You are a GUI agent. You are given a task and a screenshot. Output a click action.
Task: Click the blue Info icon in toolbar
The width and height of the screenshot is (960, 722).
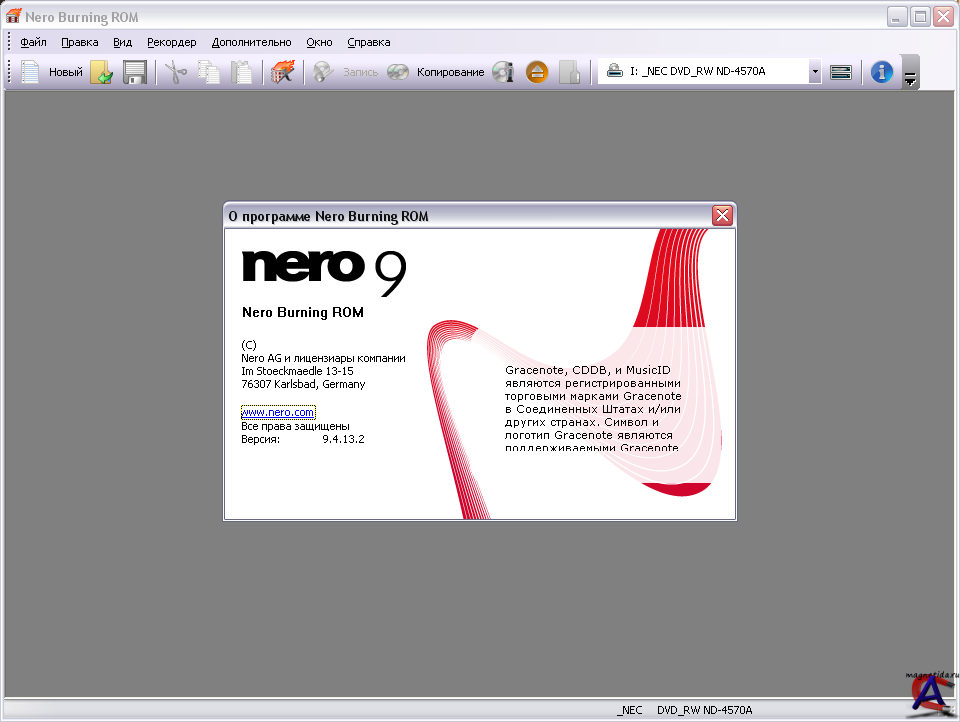tap(881, 72)
